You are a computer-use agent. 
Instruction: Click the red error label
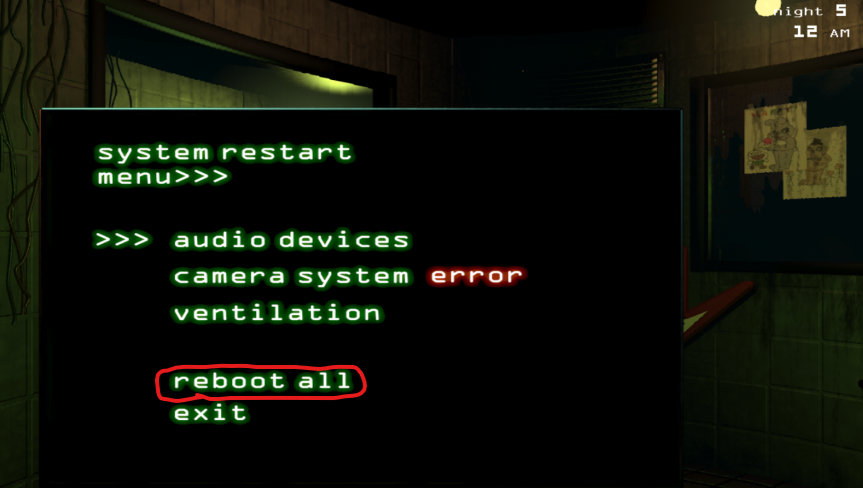(x=477, y=275)
